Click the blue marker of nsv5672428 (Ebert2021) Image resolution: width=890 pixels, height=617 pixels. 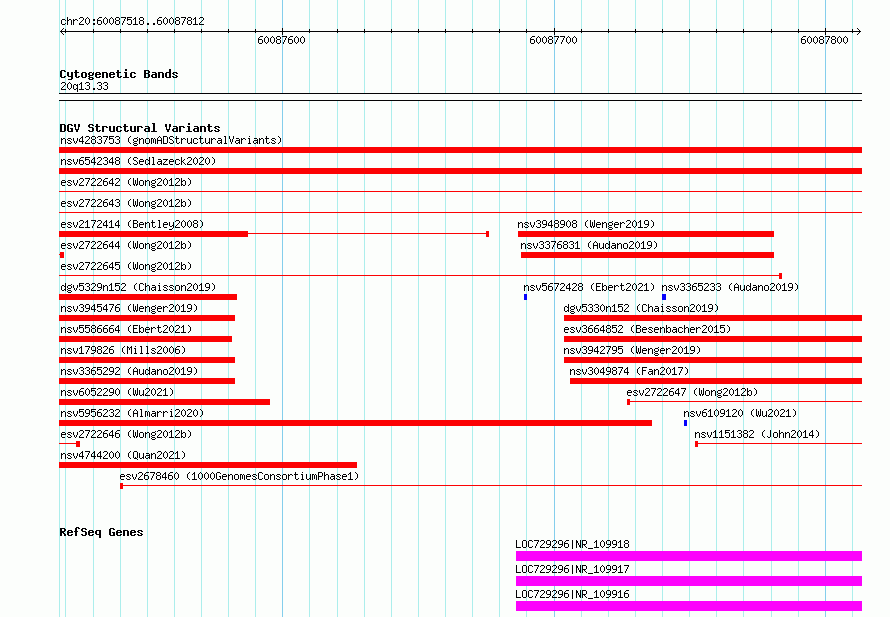(x=526, y=297)
